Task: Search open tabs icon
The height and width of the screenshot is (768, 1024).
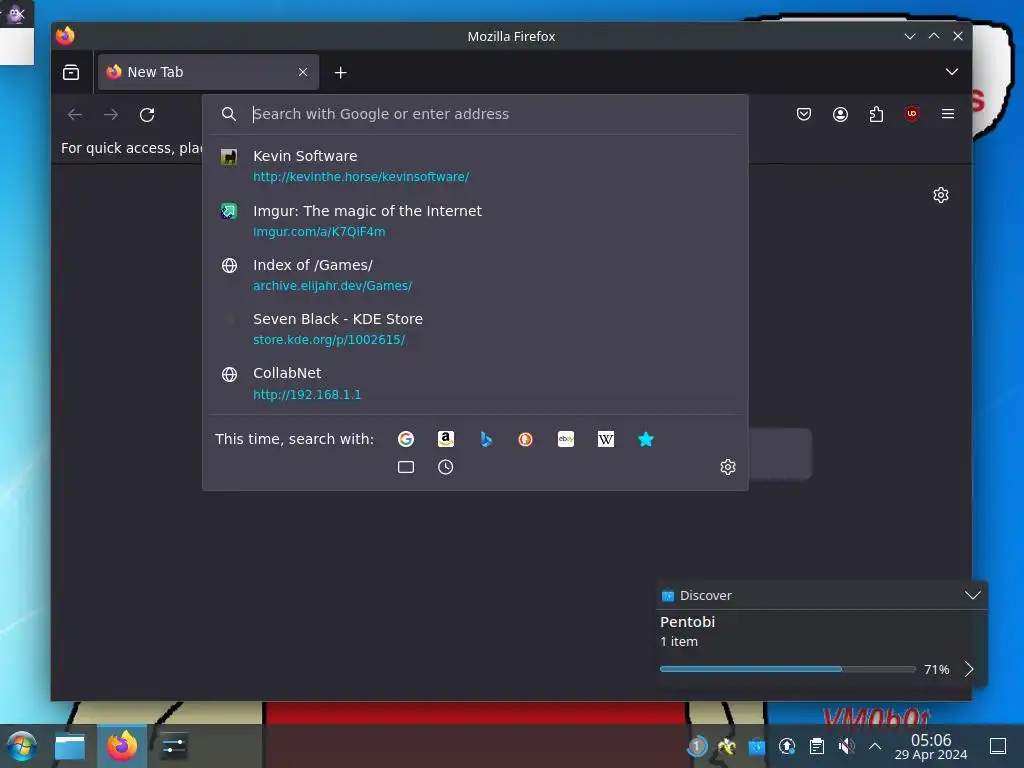Action: click(406, 467)
